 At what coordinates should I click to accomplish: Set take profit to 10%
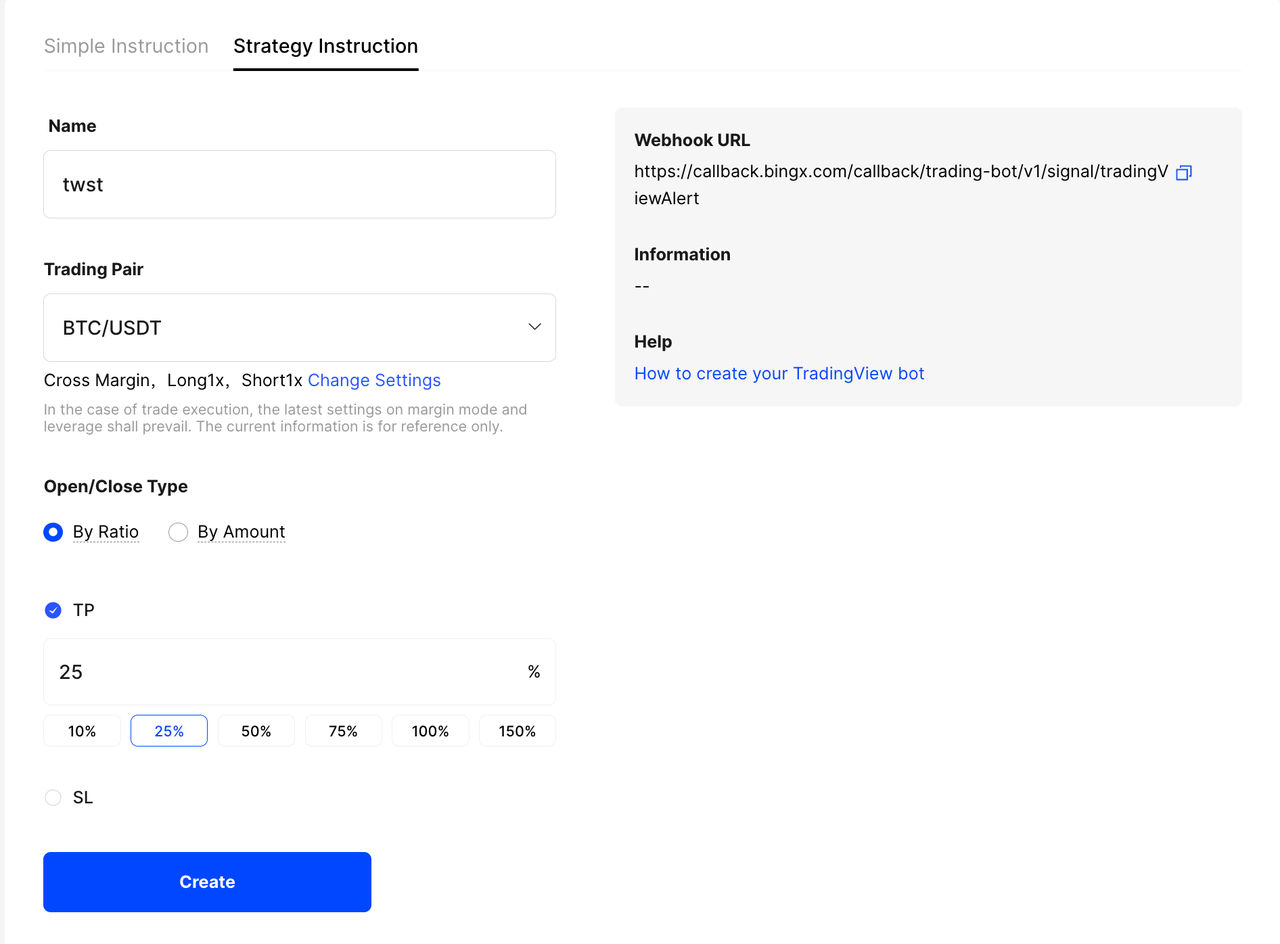[x=82, y=731]
